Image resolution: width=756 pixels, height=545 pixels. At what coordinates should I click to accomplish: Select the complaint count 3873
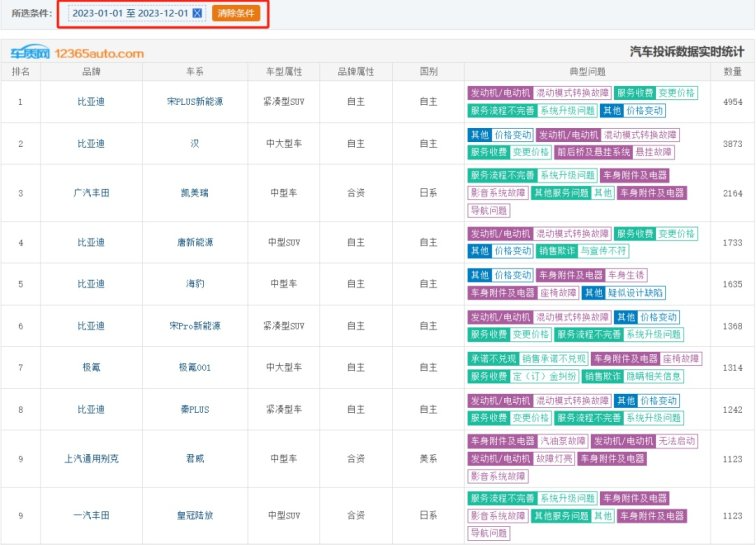[732, 143]
